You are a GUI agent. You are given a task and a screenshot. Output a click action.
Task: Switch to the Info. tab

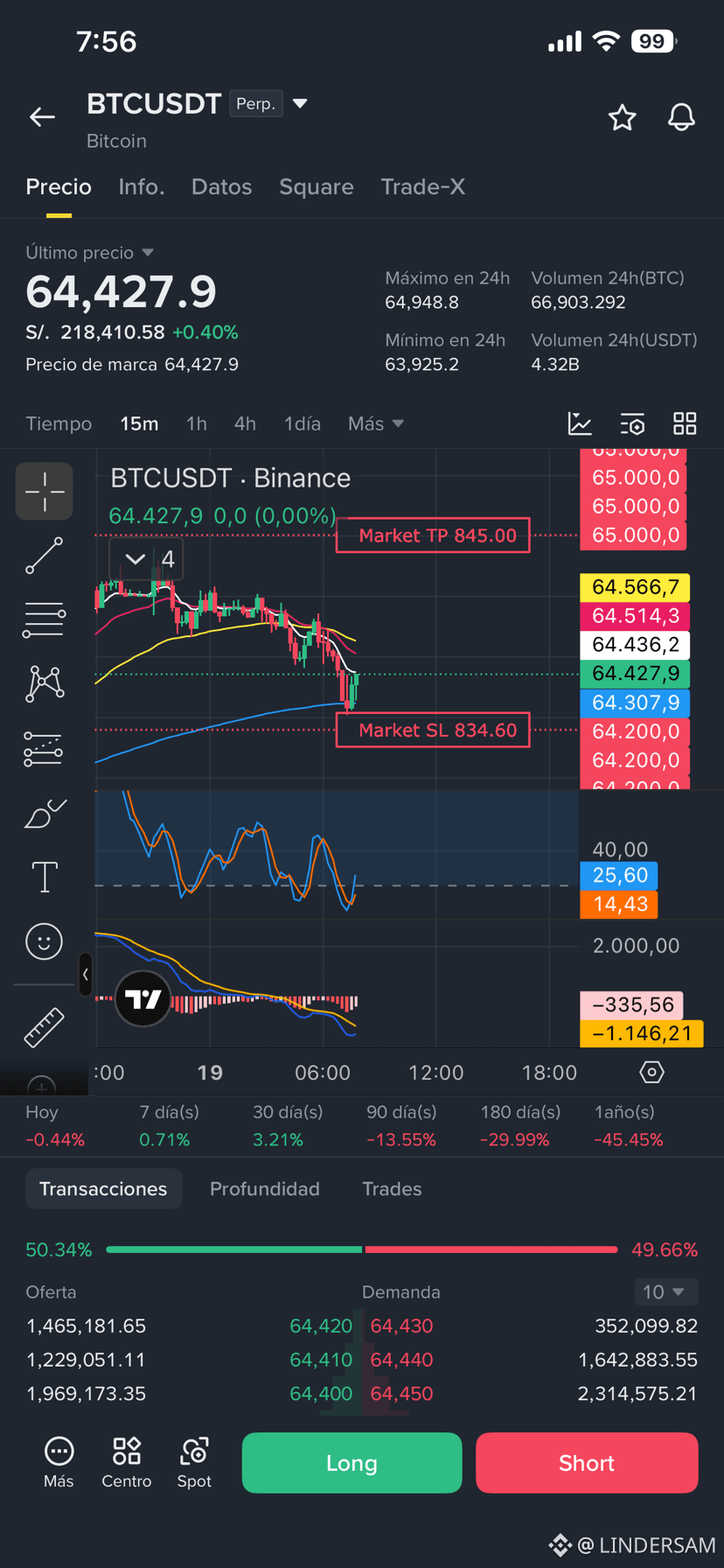click(142, 186)
